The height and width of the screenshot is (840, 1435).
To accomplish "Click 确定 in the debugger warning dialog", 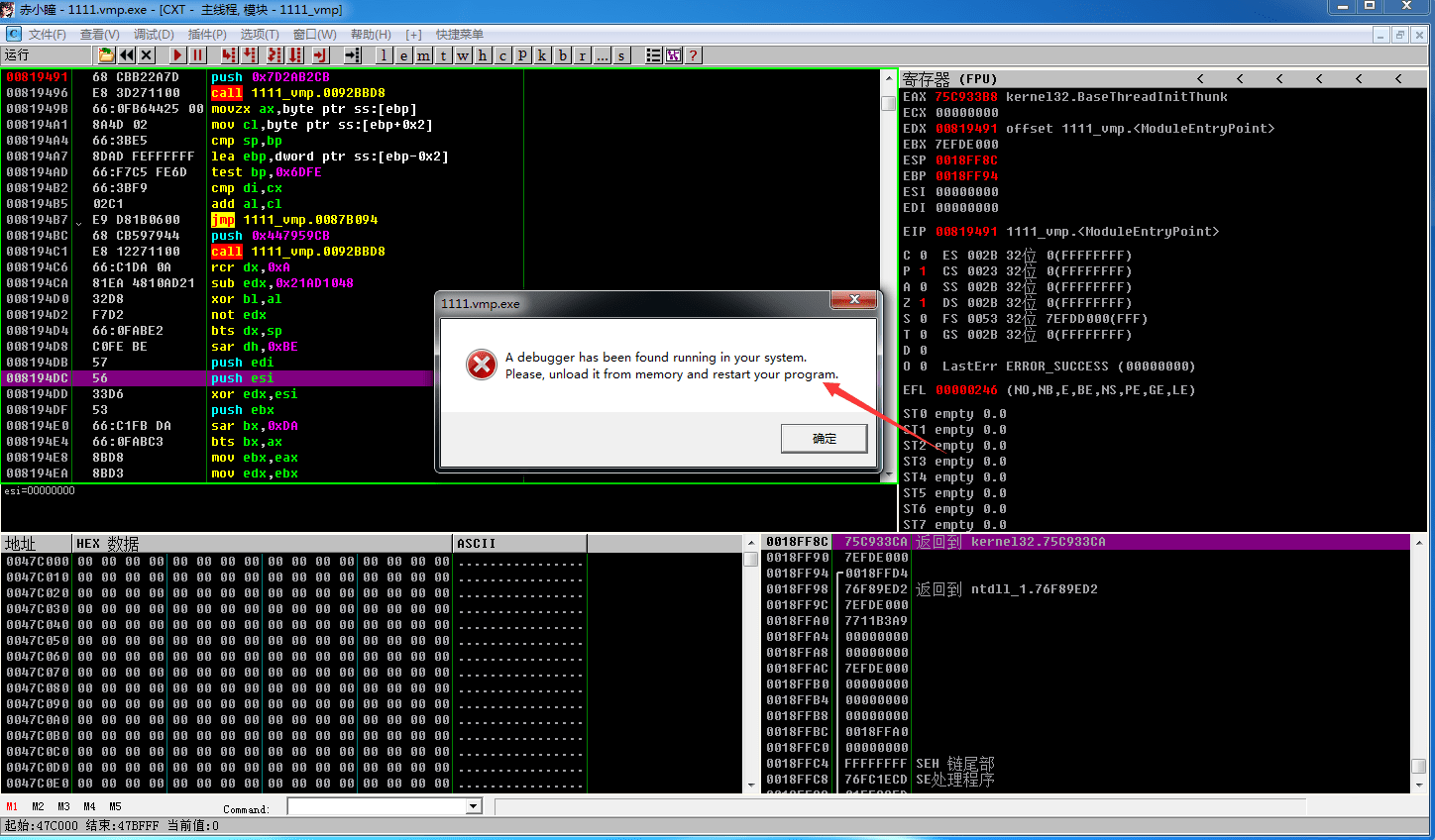I will pos(825,439).
